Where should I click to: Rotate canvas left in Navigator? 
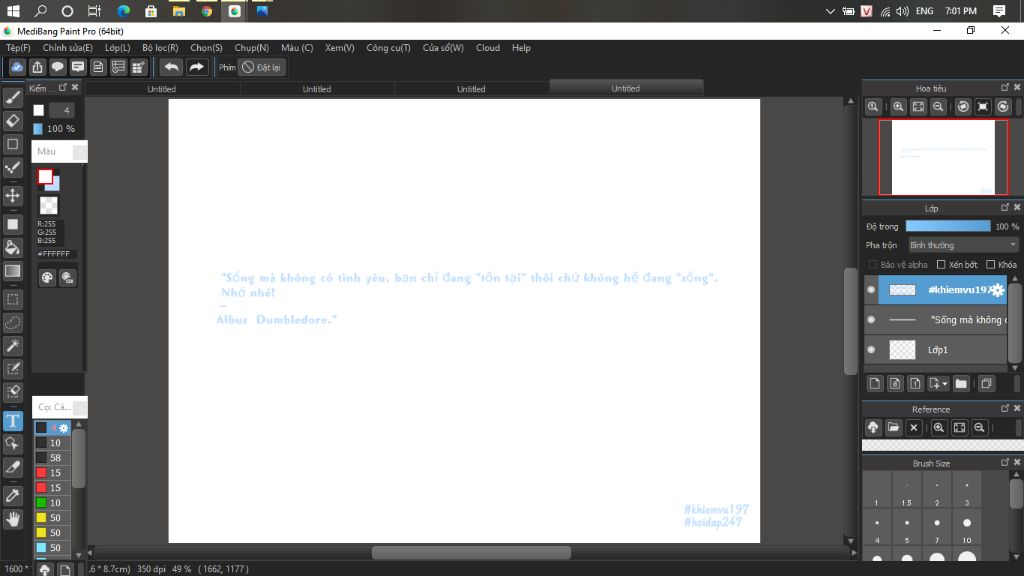(x=963, y=106)
